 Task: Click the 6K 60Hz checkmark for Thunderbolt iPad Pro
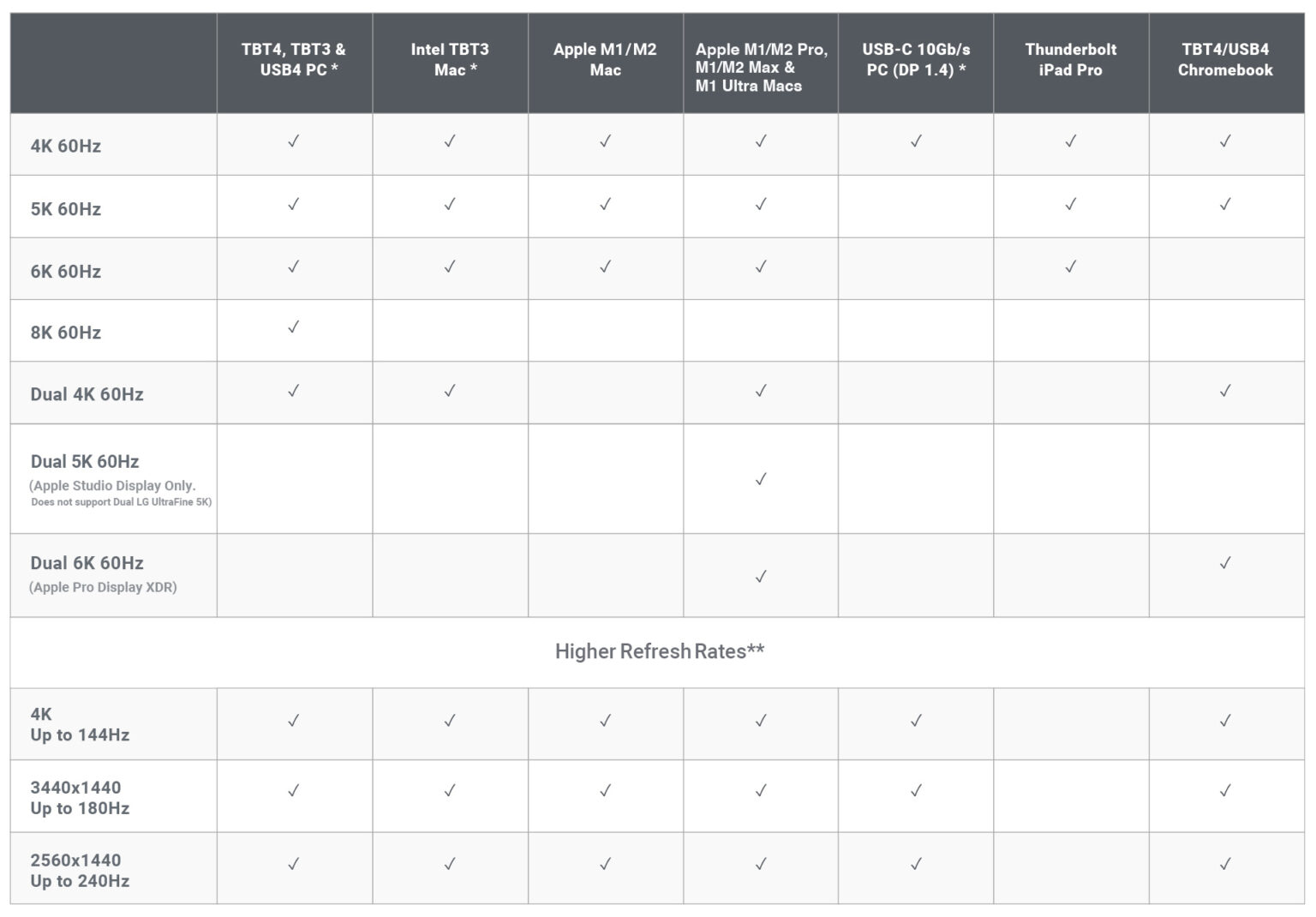pos(1070,267)
